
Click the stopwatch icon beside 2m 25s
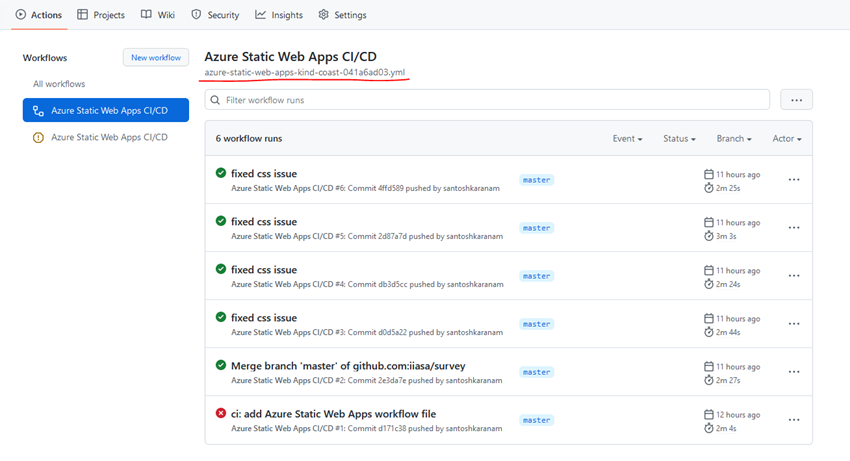coord(709,188)
